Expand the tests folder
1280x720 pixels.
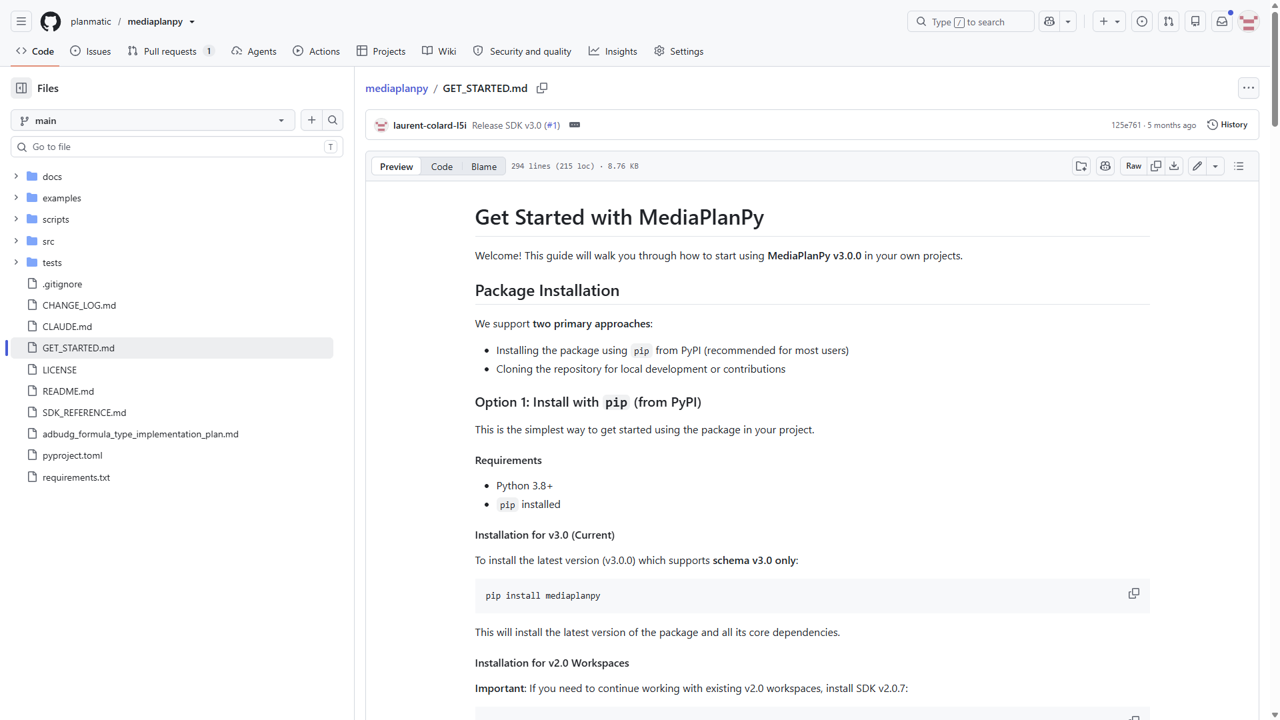(x=16, y=262)
